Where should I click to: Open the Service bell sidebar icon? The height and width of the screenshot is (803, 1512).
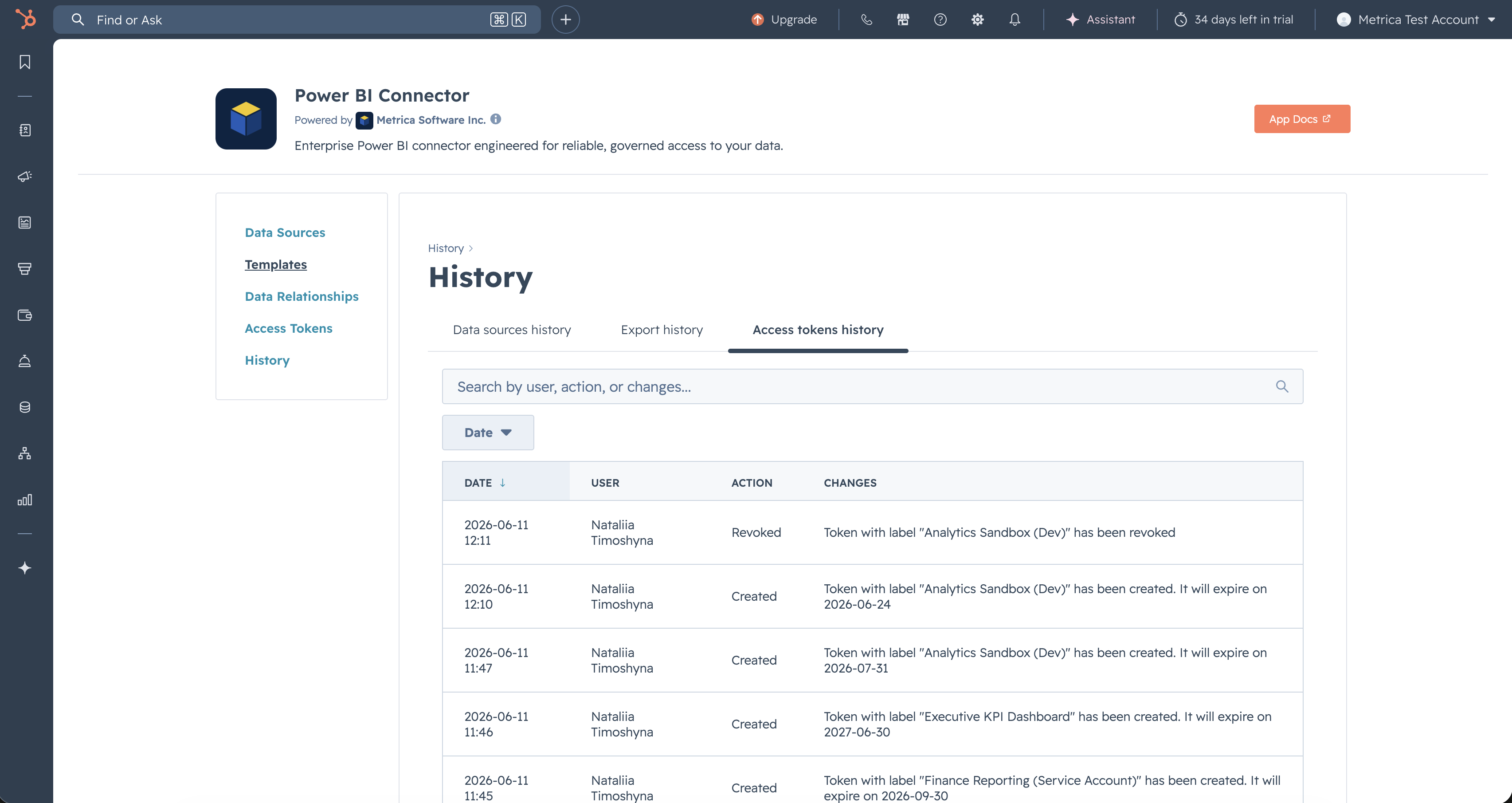25,361
